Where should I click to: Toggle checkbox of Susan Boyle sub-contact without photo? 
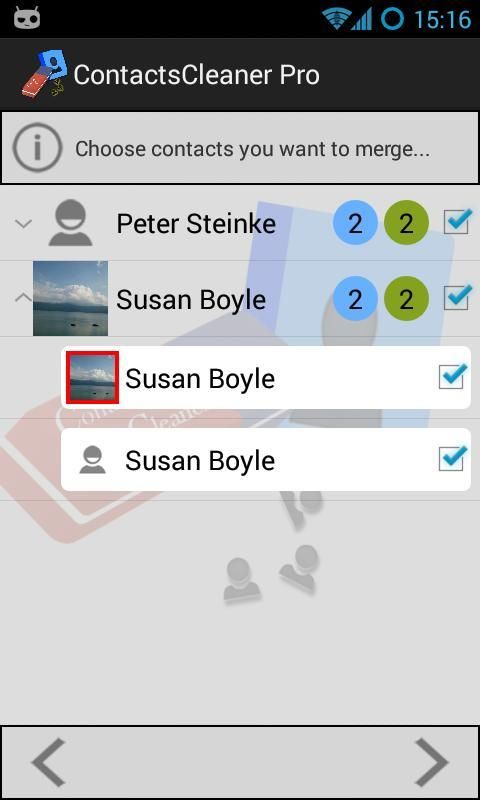click(x=452, y=458)
